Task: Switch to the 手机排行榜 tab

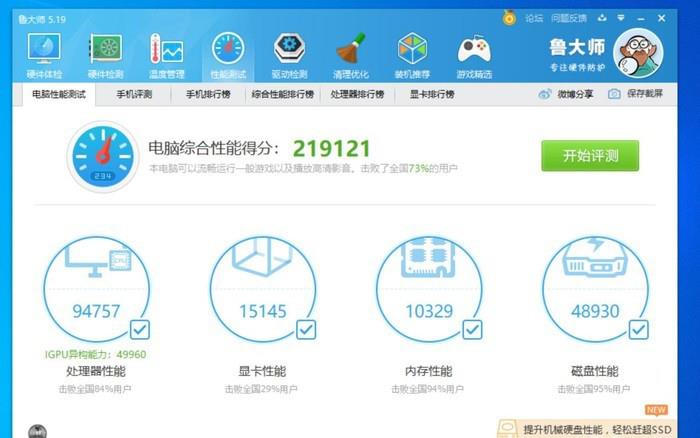Action: (208, 94)
